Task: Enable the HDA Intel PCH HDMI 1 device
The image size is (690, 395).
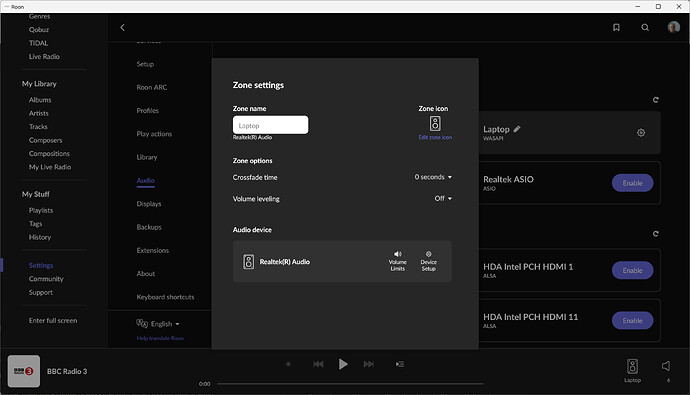Action: 632,271
